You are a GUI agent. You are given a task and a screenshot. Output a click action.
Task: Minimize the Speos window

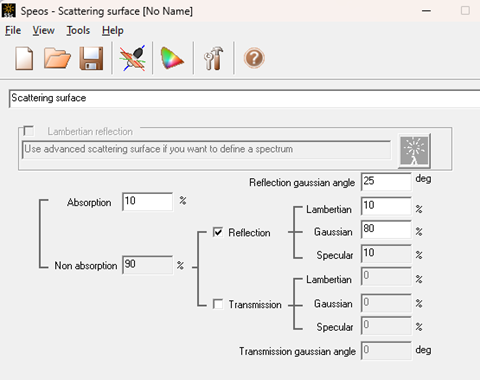coord(426,11)
